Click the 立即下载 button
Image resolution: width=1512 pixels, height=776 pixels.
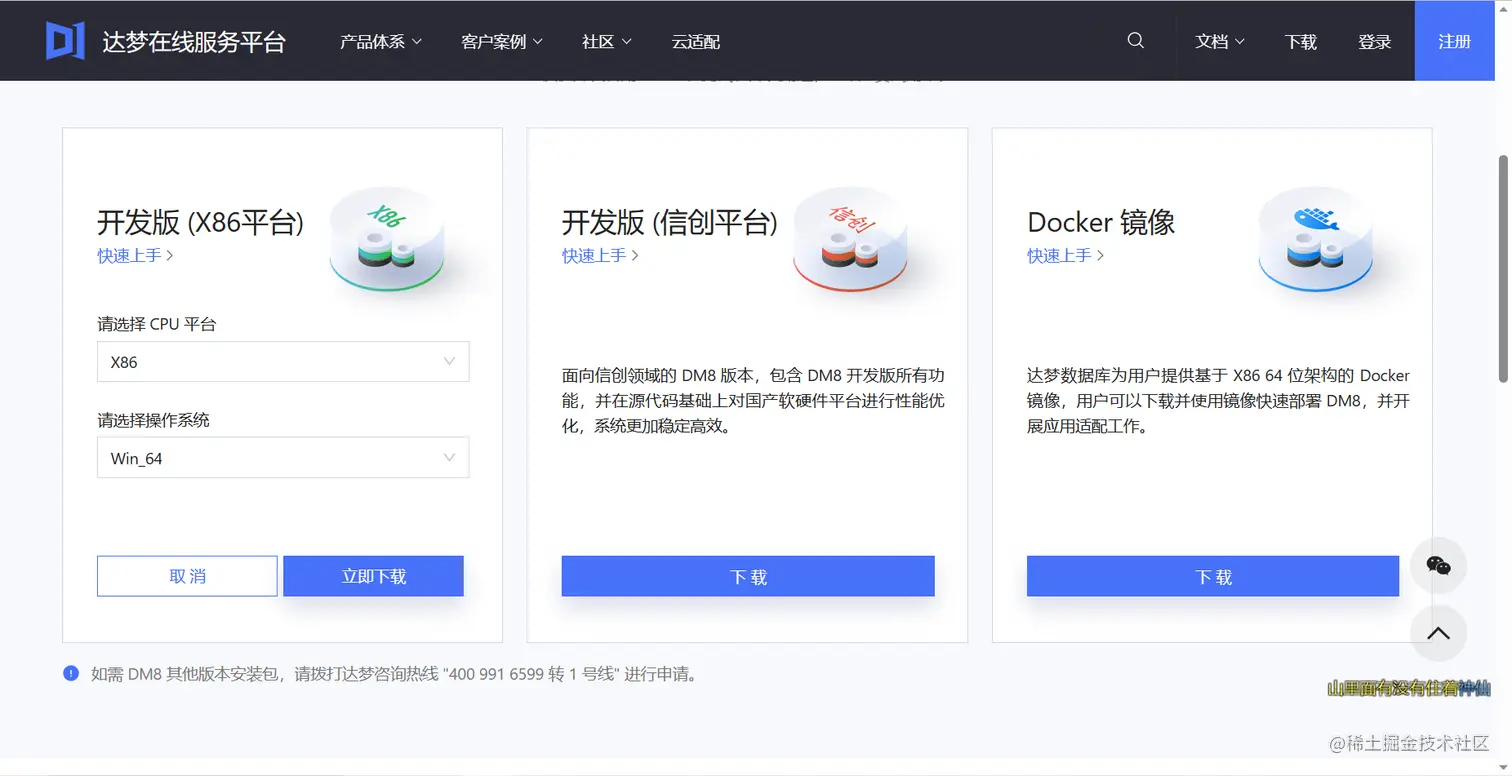pos(374,576)
